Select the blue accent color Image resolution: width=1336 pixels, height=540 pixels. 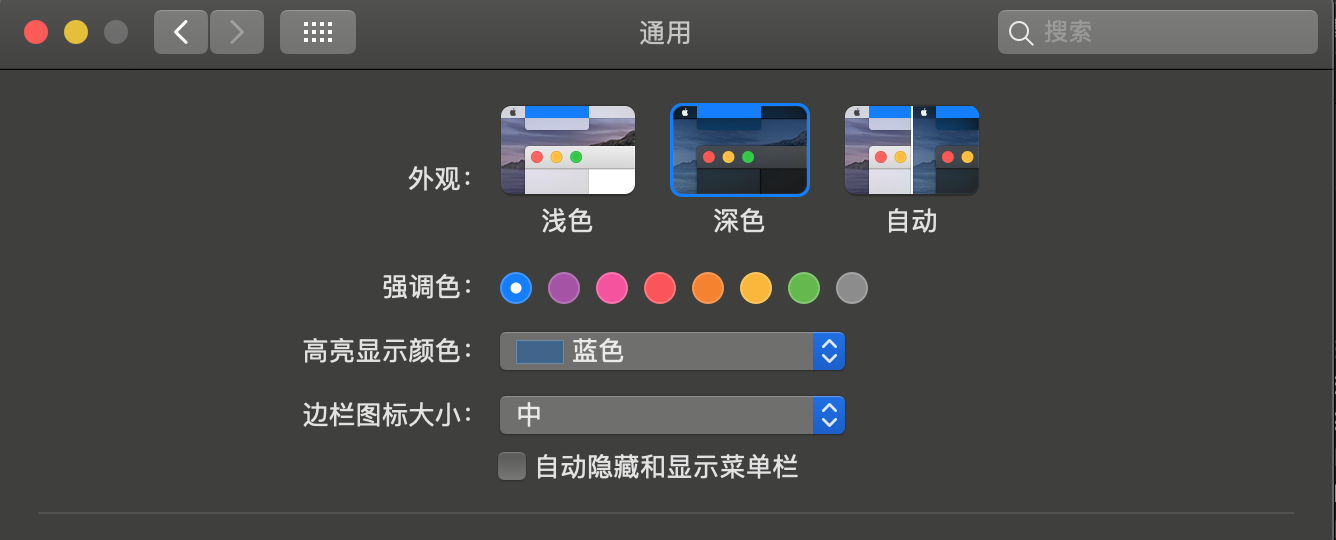click(x=516, y=288)
